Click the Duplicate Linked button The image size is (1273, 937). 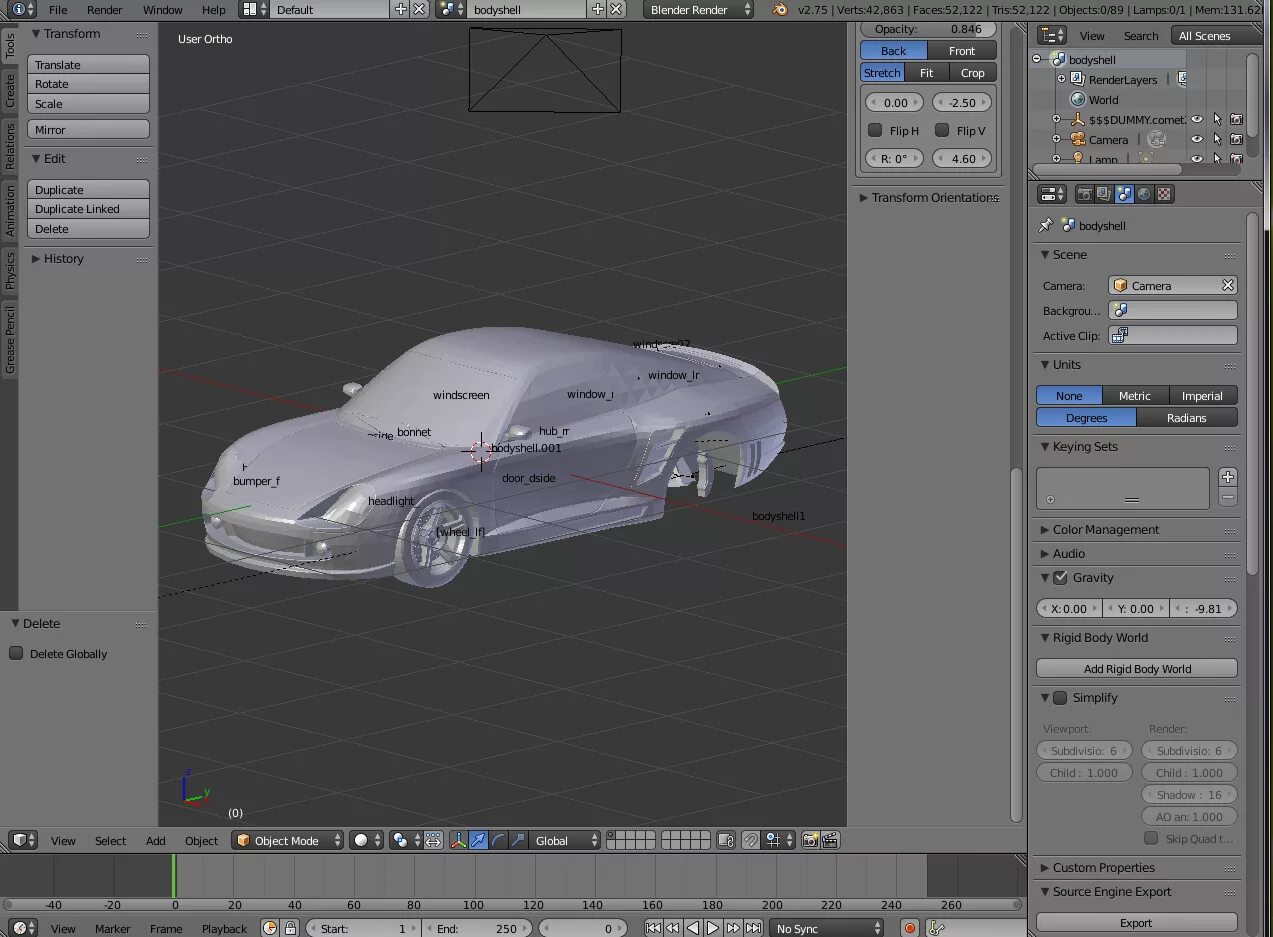(88, 209)
